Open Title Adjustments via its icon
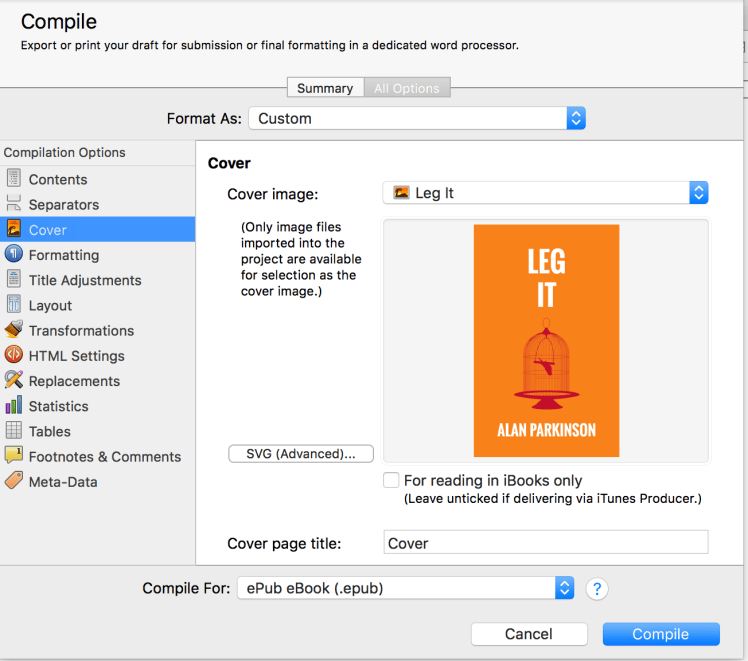Viewport: 748px width, 661px height. pyautogui.click(x=14, y=280)
